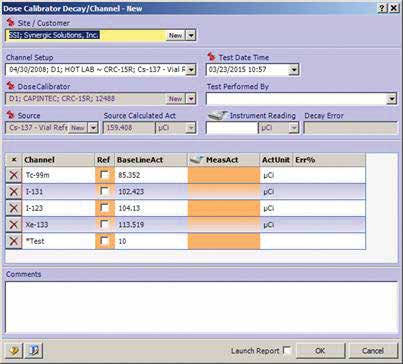Select the BaseLineAct value 113.519
Image resolution: width=403 pixels, height=364 pixels.
(x=131, y=225)
